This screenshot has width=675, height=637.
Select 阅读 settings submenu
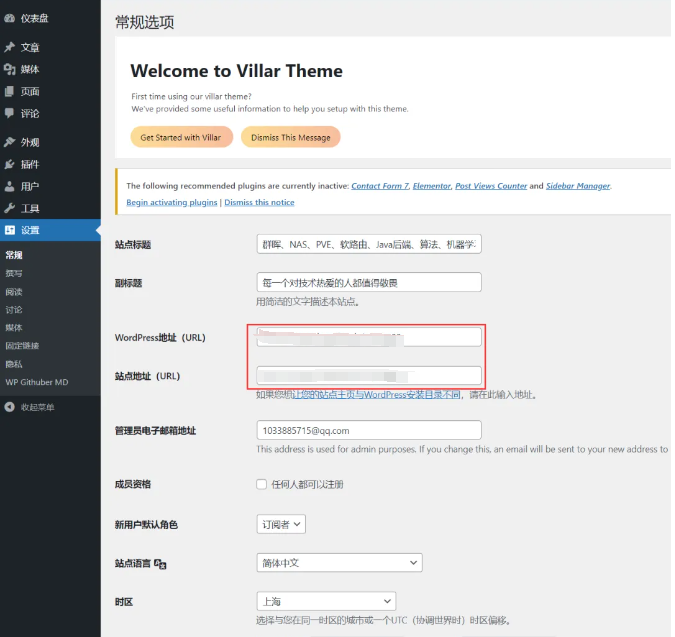click(14, 292)
